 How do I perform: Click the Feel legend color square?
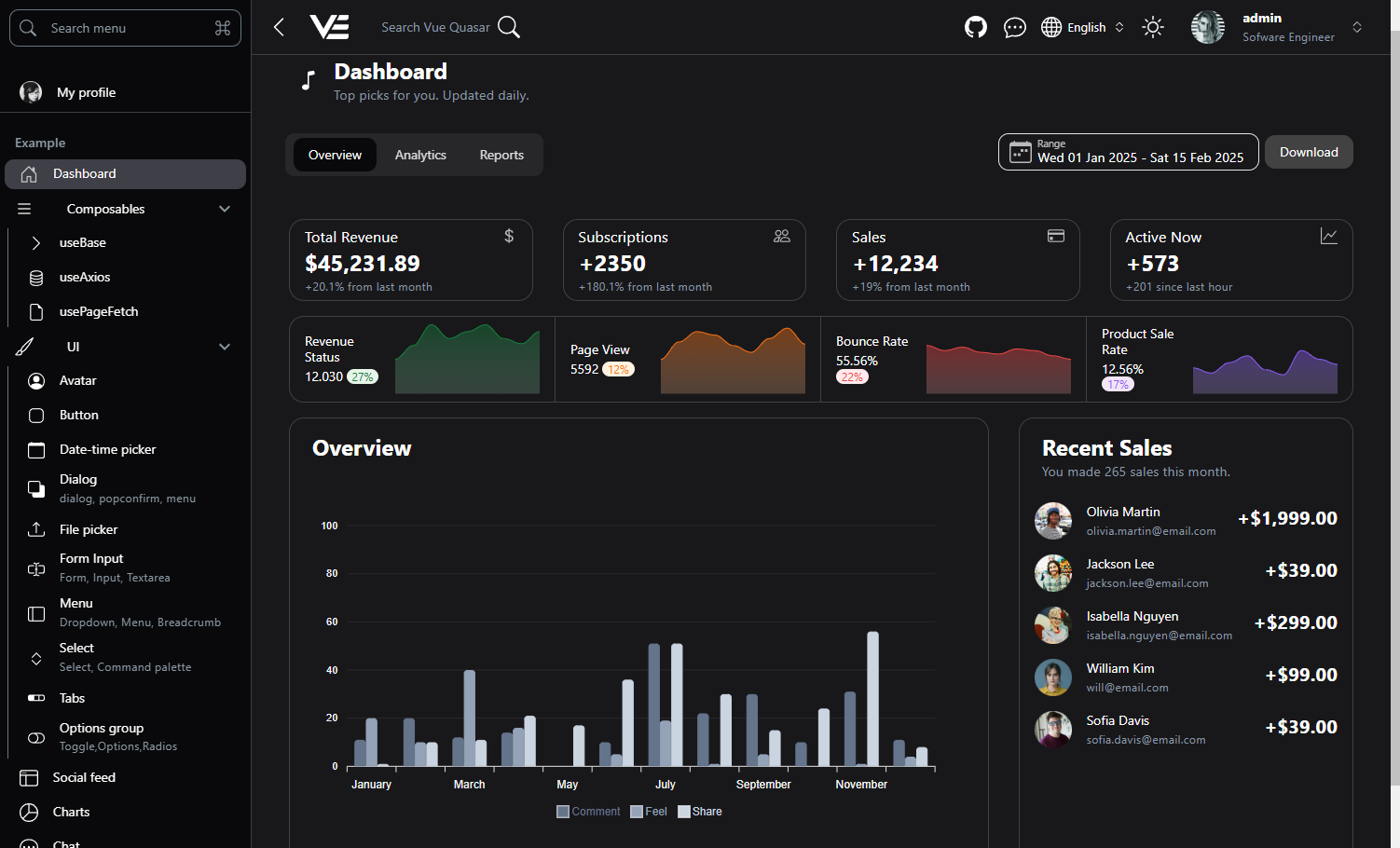tap(635, 811)
